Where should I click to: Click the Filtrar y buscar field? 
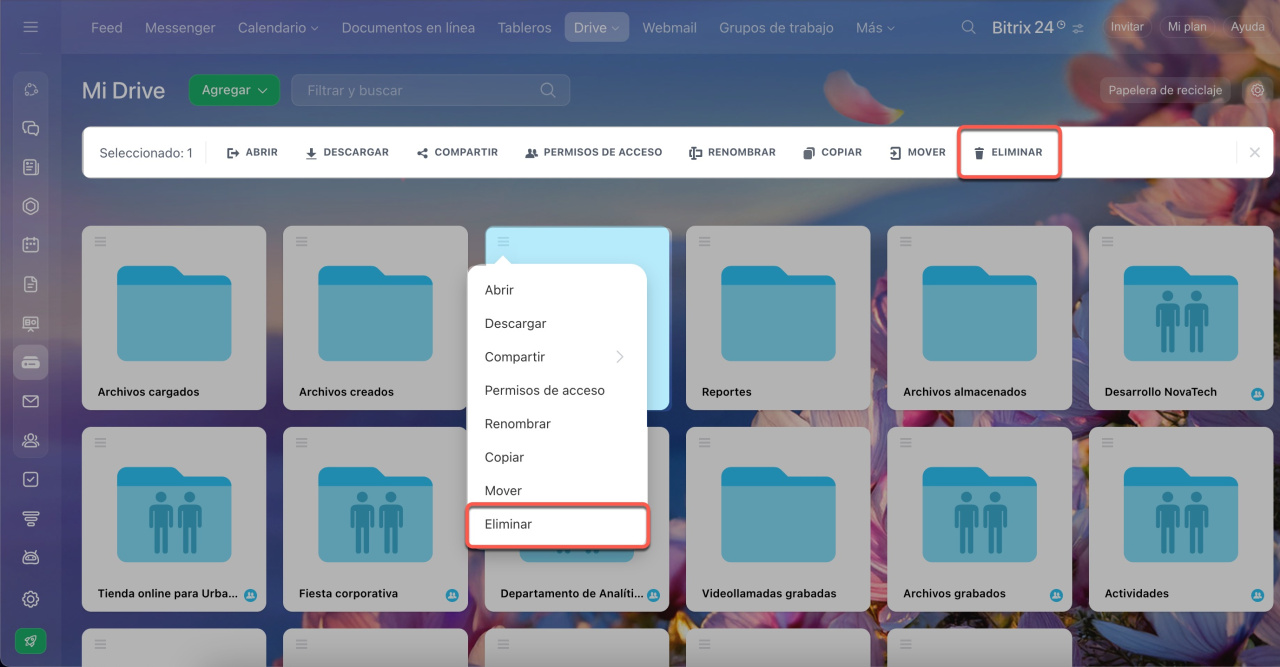coord(431,90)
